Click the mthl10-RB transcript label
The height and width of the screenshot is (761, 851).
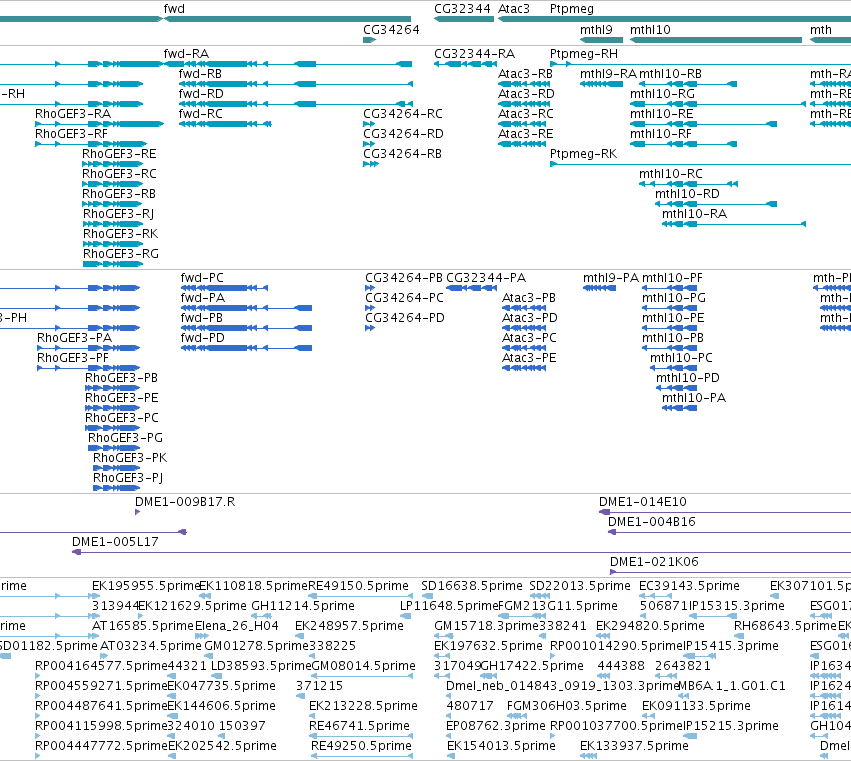(x=670, y=74)
